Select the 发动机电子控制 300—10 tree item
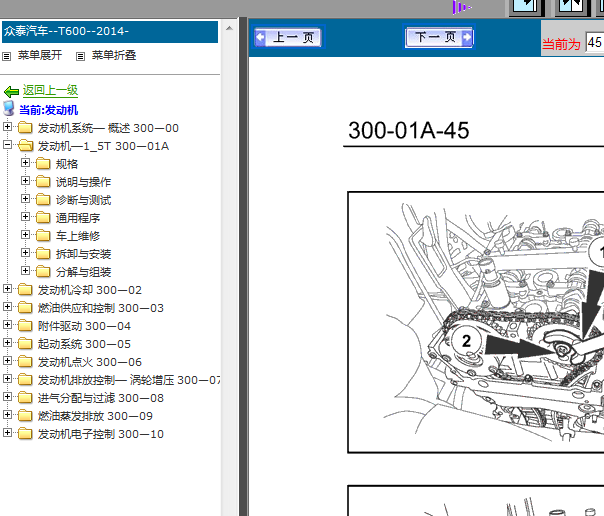The width and height of the screenshot is (604, 516). 101,434
